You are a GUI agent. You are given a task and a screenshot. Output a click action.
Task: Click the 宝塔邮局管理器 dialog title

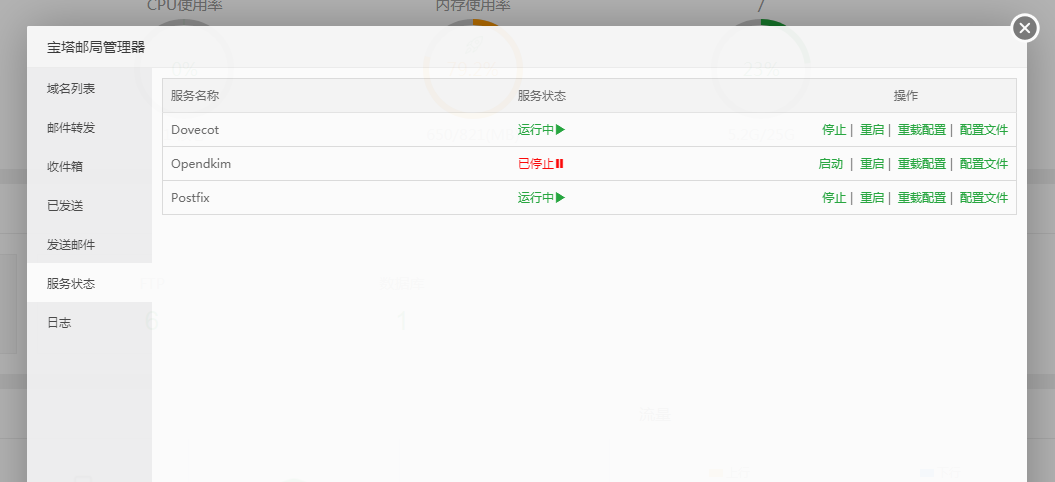(96, 47)
